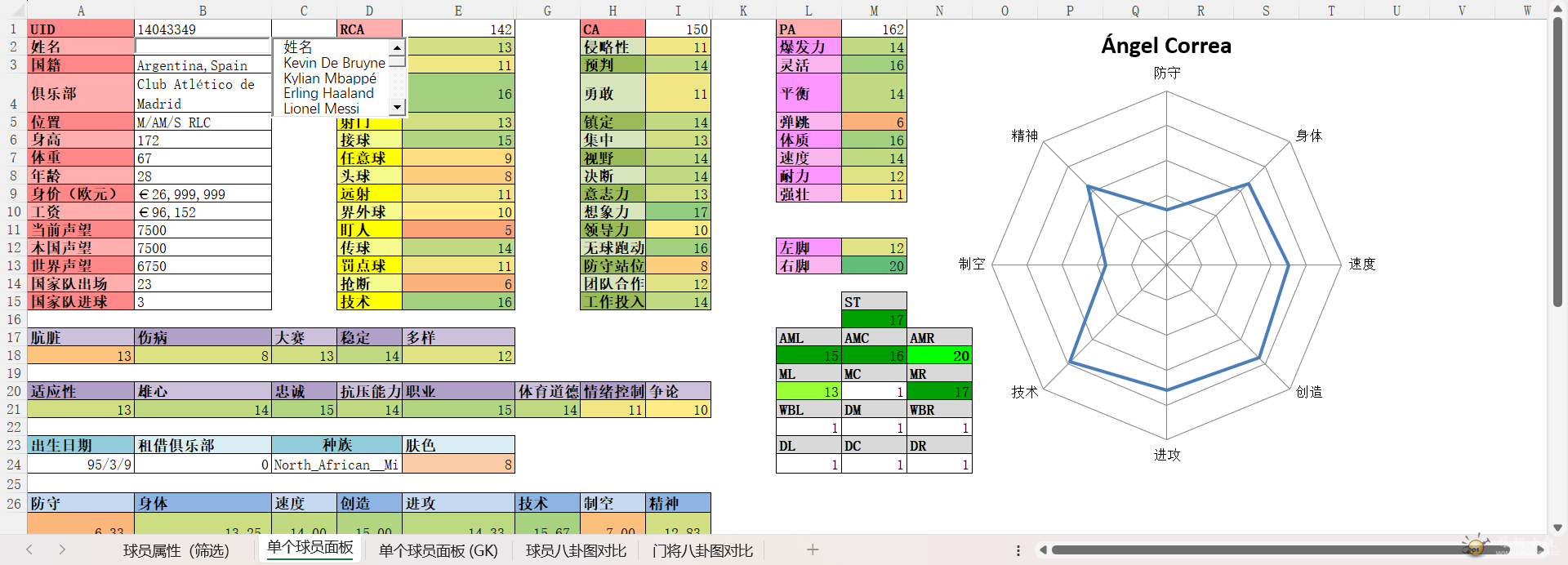This screenshot has width=1568, height=565.
Task: Click the 租借俱乐部 header cell
Action: pyautogui.click(x=203, y=445)
